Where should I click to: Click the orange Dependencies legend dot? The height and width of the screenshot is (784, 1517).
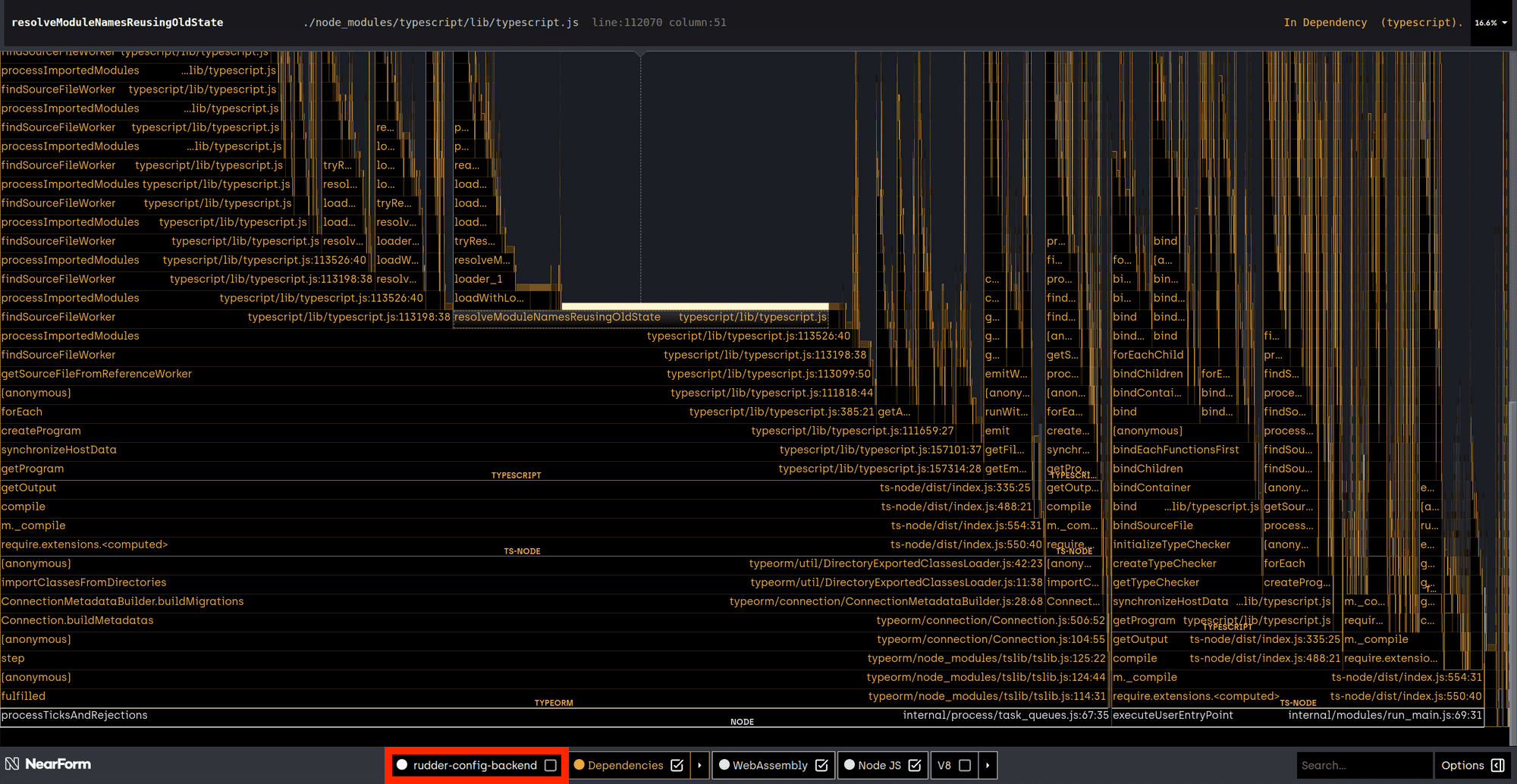[579, 765]
